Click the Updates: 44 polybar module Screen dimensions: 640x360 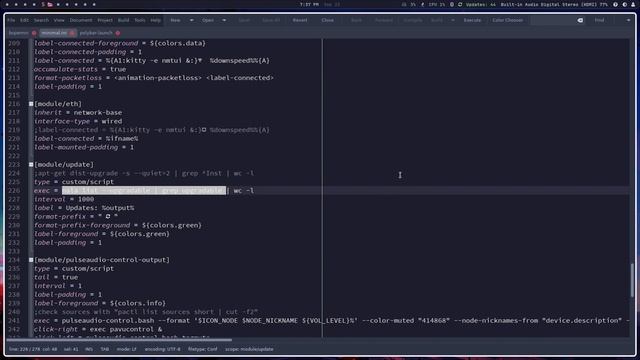coord(481,4)
